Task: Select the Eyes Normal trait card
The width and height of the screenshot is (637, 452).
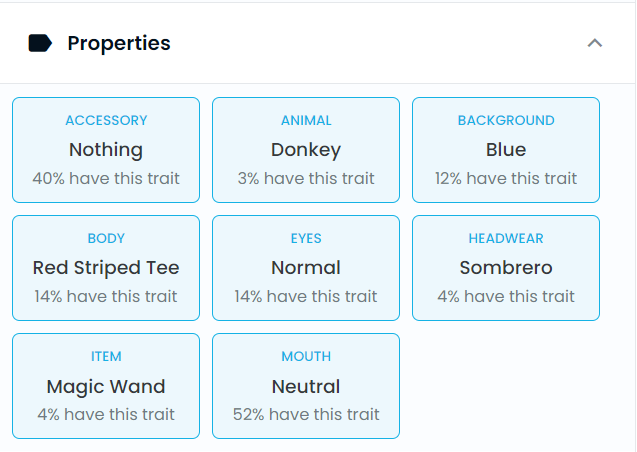Action: pyautogui.click(x=306, y=268)
